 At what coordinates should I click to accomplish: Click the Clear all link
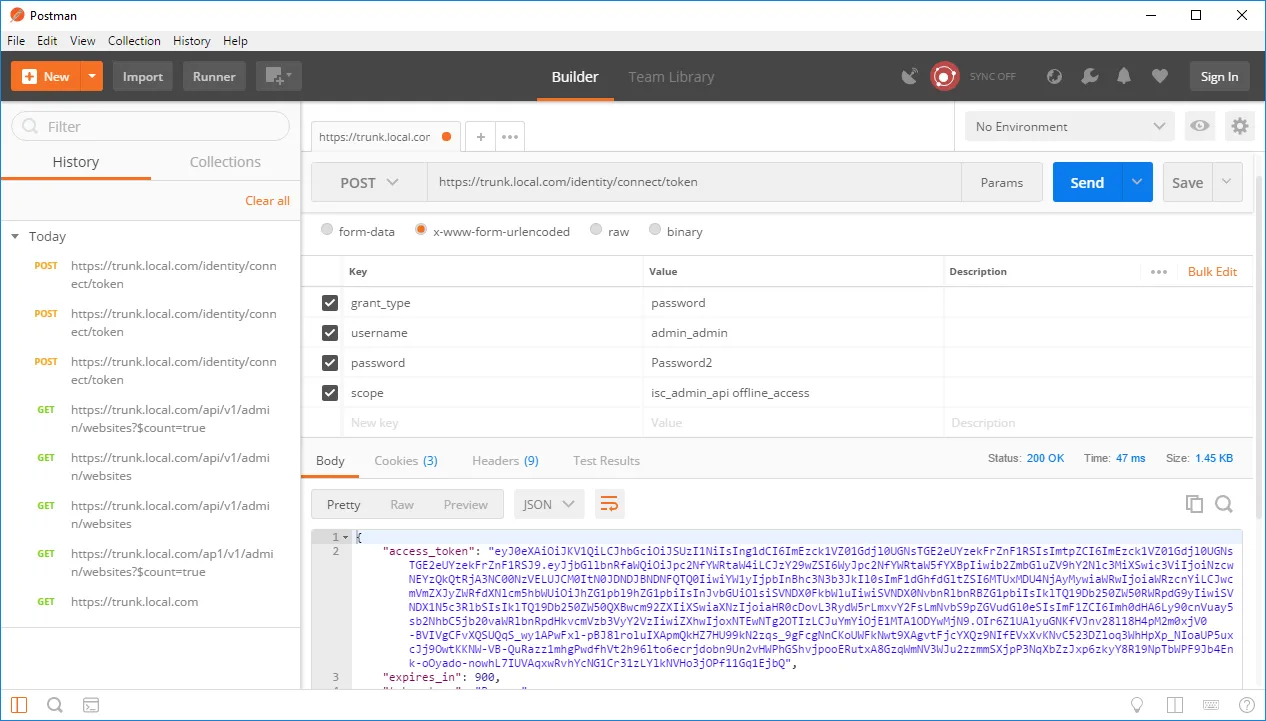(267, 201)
